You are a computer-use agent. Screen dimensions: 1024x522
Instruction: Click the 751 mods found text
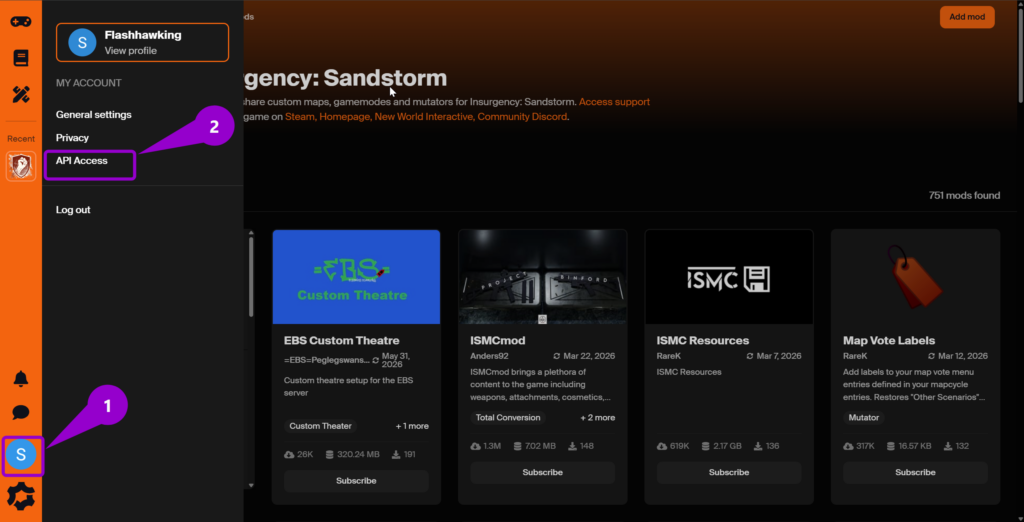[964, 195]
